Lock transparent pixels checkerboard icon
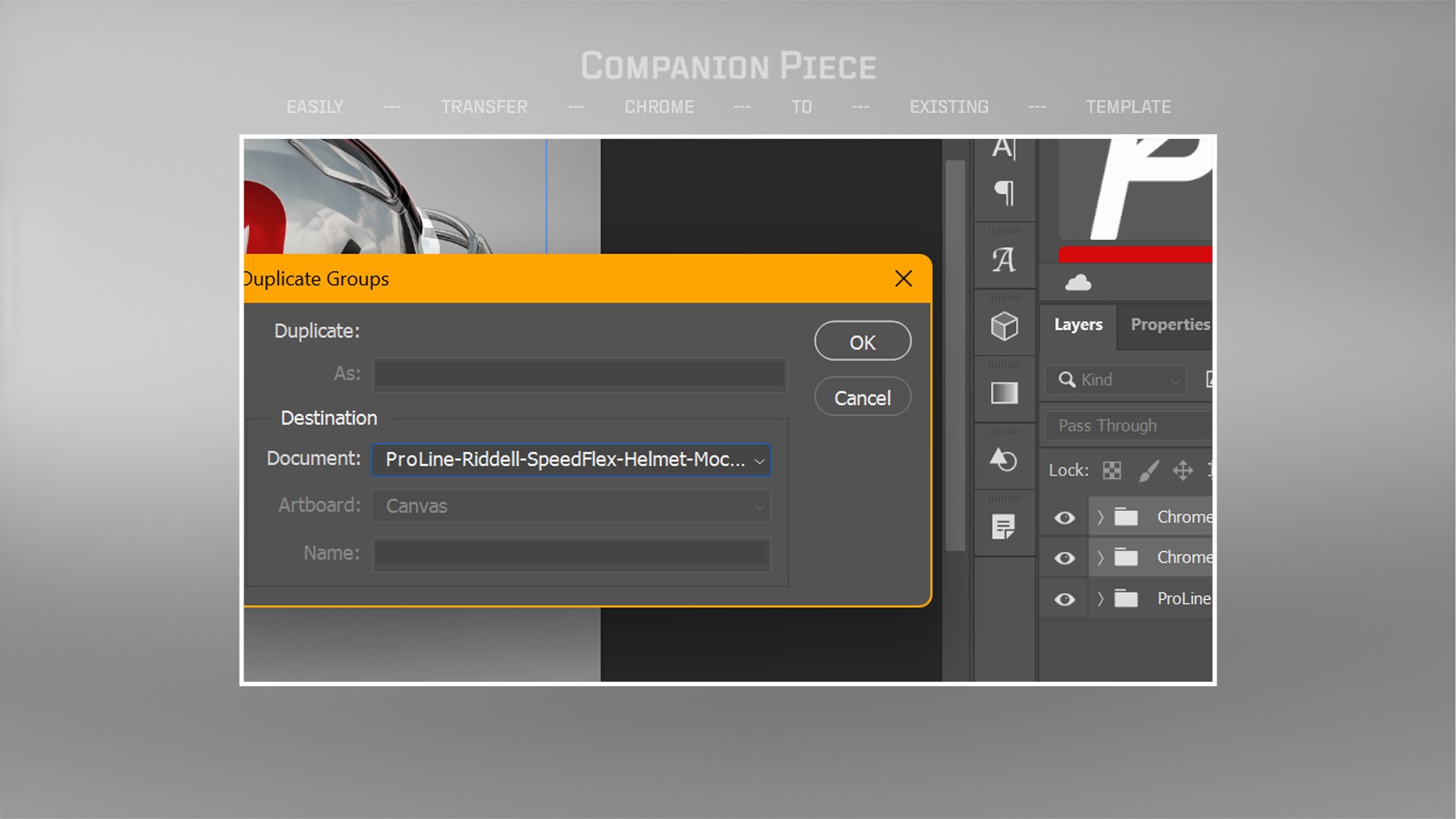 pyautogui.click(x=1112, y=470)
